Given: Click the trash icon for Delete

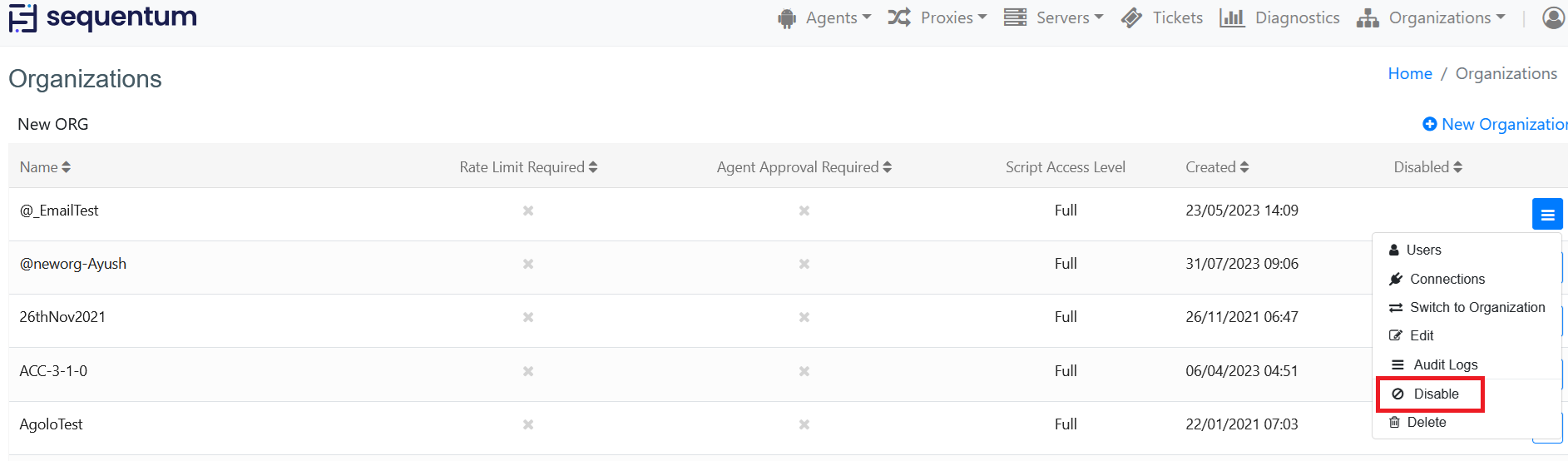Looking at the screenshot, I should [x=1395, y=423].
